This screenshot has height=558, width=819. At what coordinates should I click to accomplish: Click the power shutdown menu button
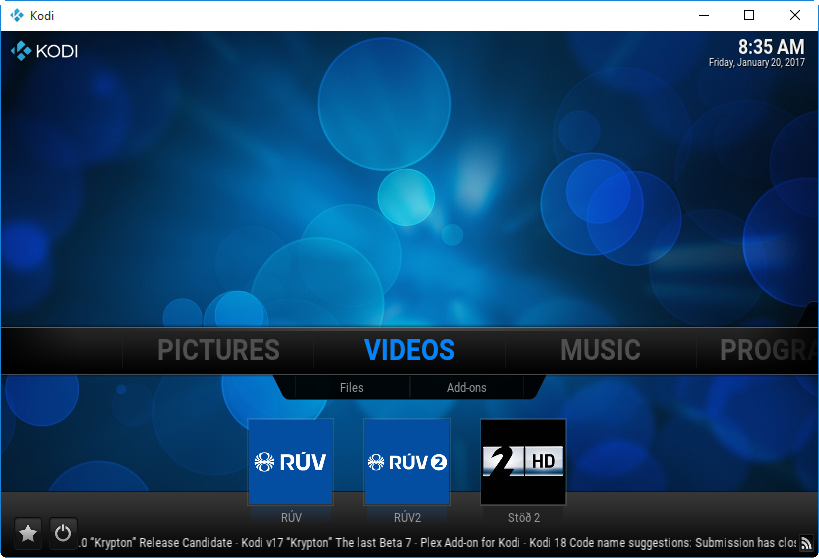(x=63, y=533)
